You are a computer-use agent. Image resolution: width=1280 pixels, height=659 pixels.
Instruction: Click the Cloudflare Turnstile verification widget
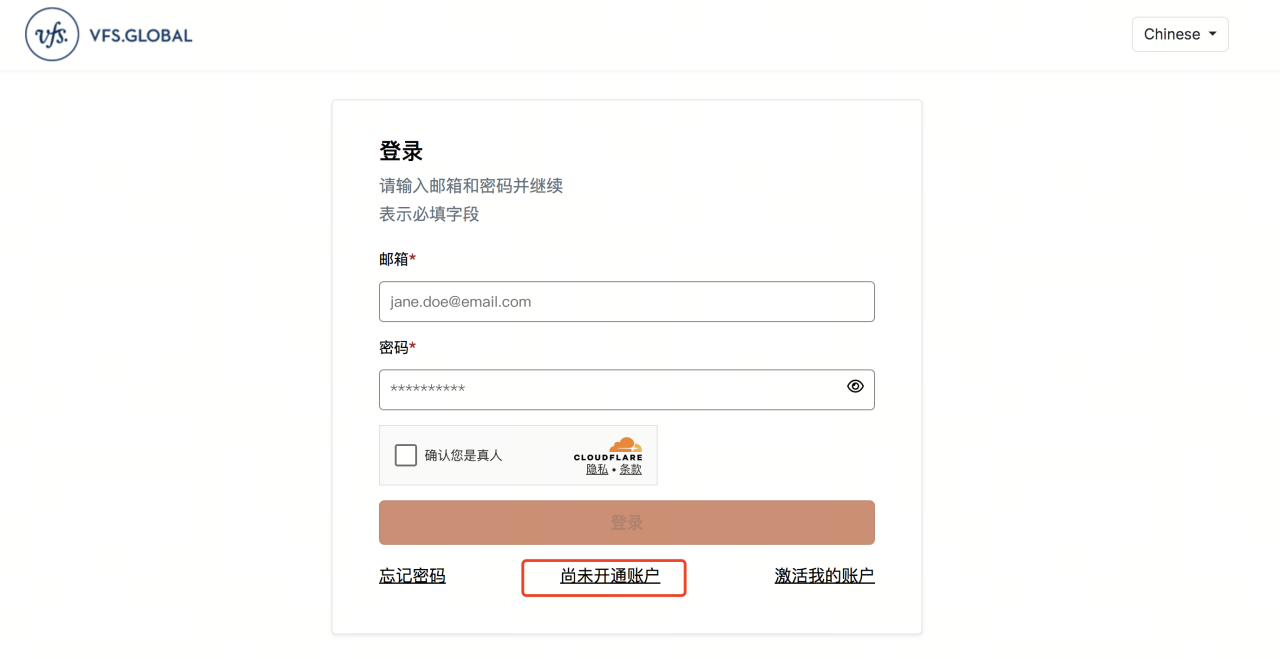(x=518, y=454)
